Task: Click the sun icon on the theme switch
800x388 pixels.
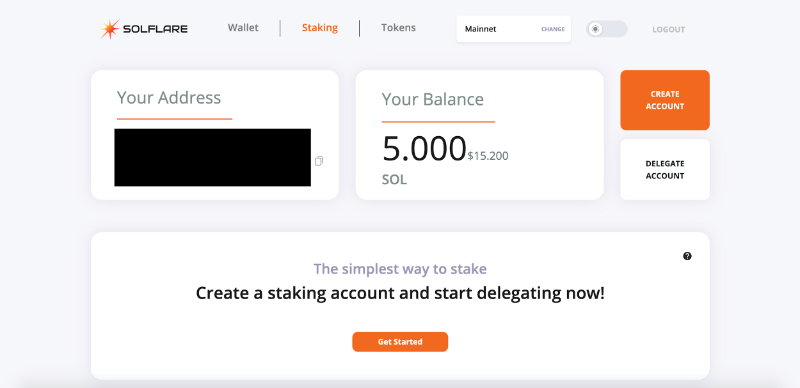Action: point(595,29)
